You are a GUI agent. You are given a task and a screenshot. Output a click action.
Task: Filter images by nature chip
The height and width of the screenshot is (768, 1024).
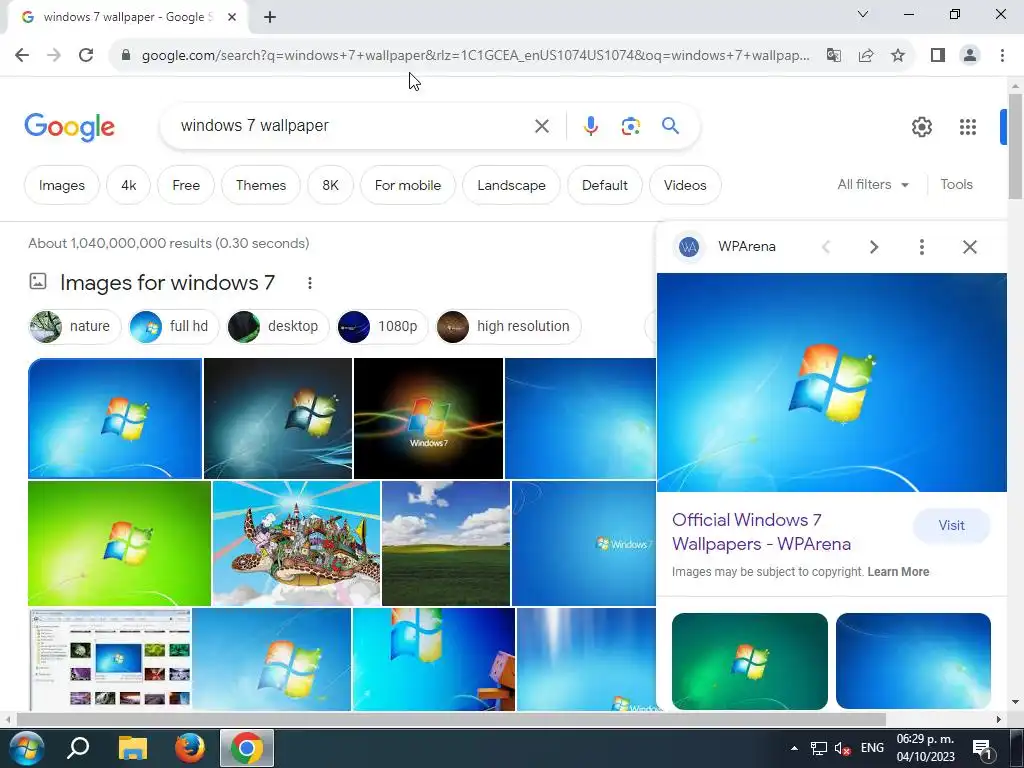point(75,327)
